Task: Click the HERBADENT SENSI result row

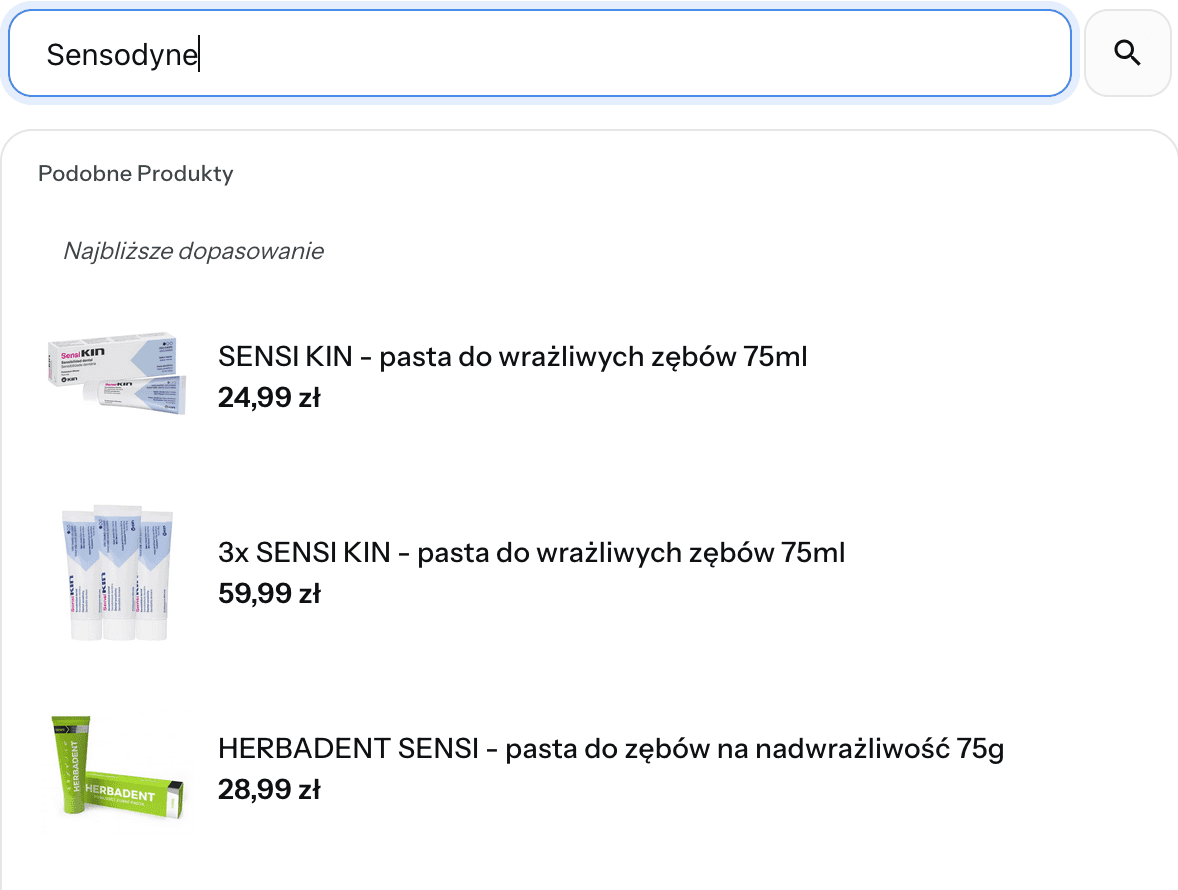Action: [x=500, y=768]
